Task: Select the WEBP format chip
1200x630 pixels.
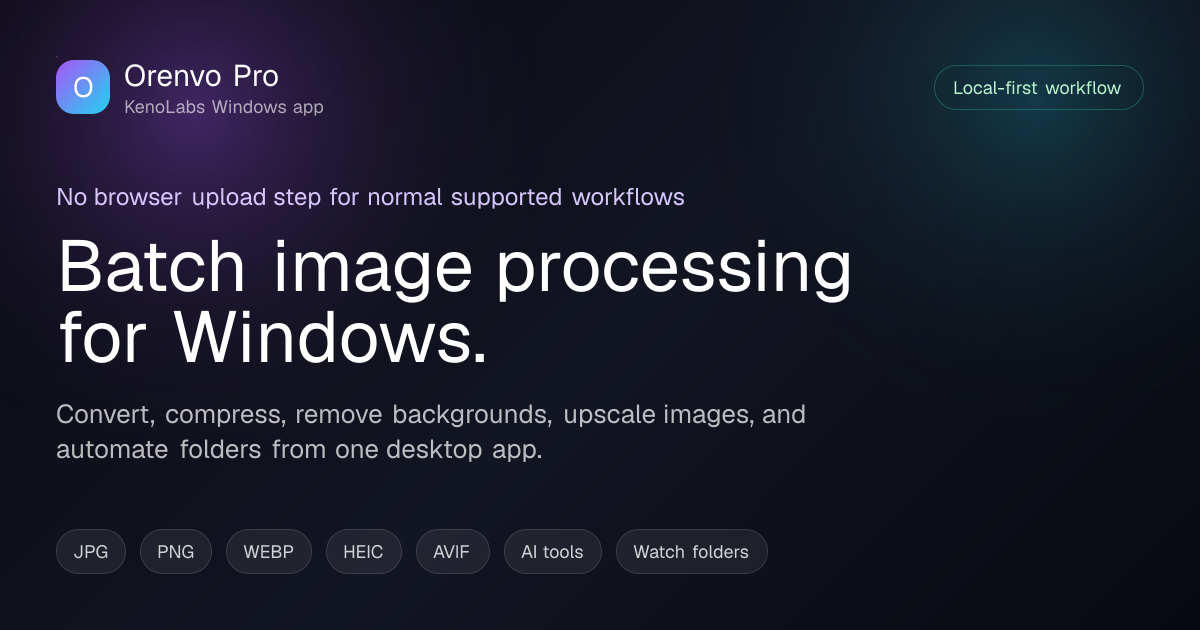Action: (269, 552)
